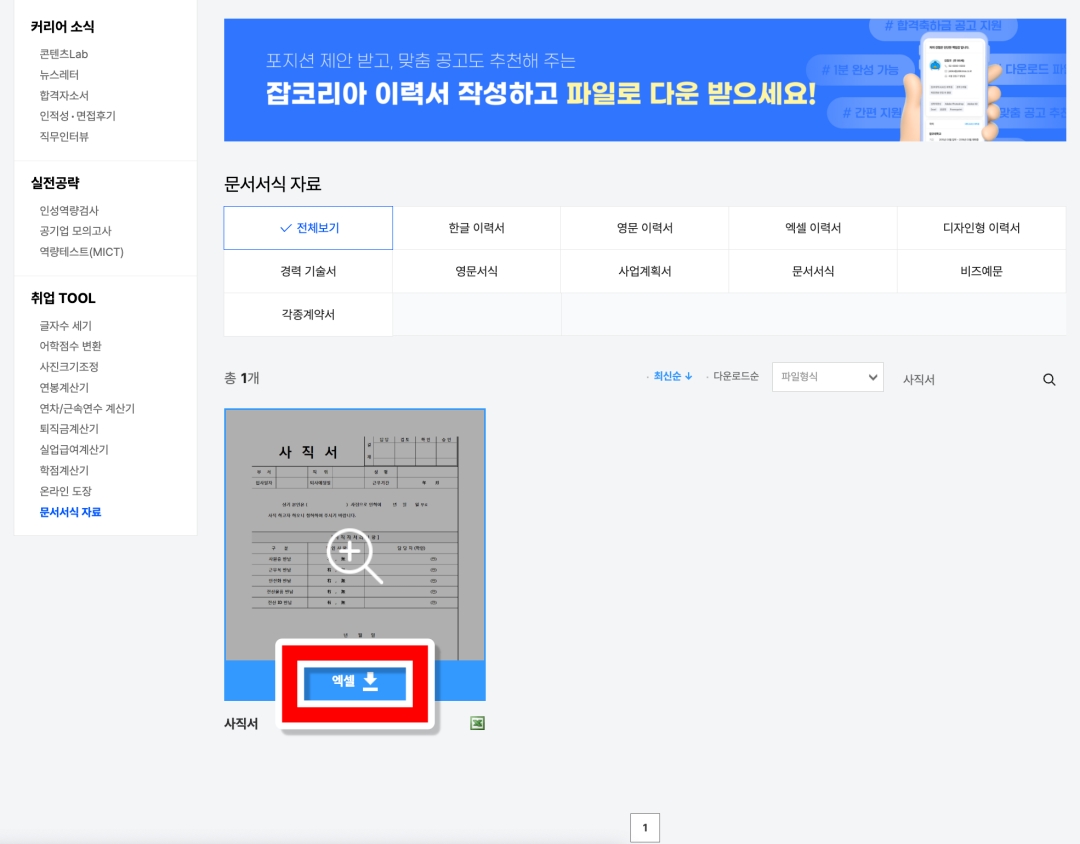1080x844 pixels.
Task: Click the 실전공략 heading
Action: click(55, 183)
